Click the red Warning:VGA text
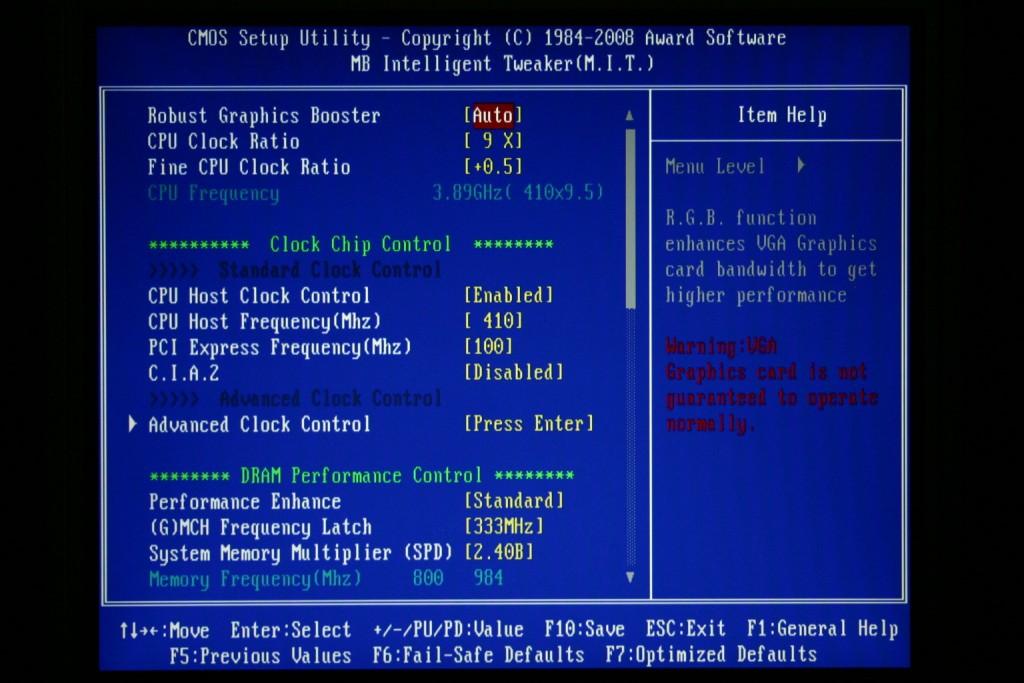1024x683 pixels. tap(721, 346)
